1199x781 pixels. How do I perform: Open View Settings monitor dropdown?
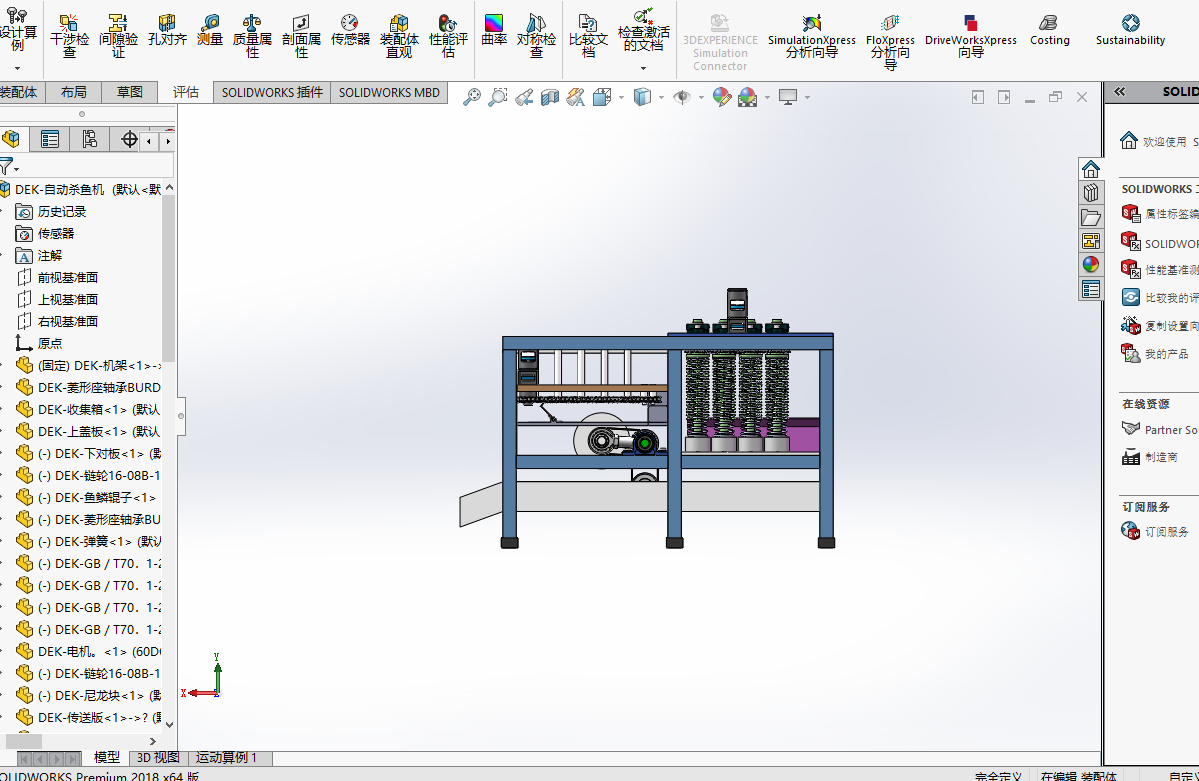(807, 98)
